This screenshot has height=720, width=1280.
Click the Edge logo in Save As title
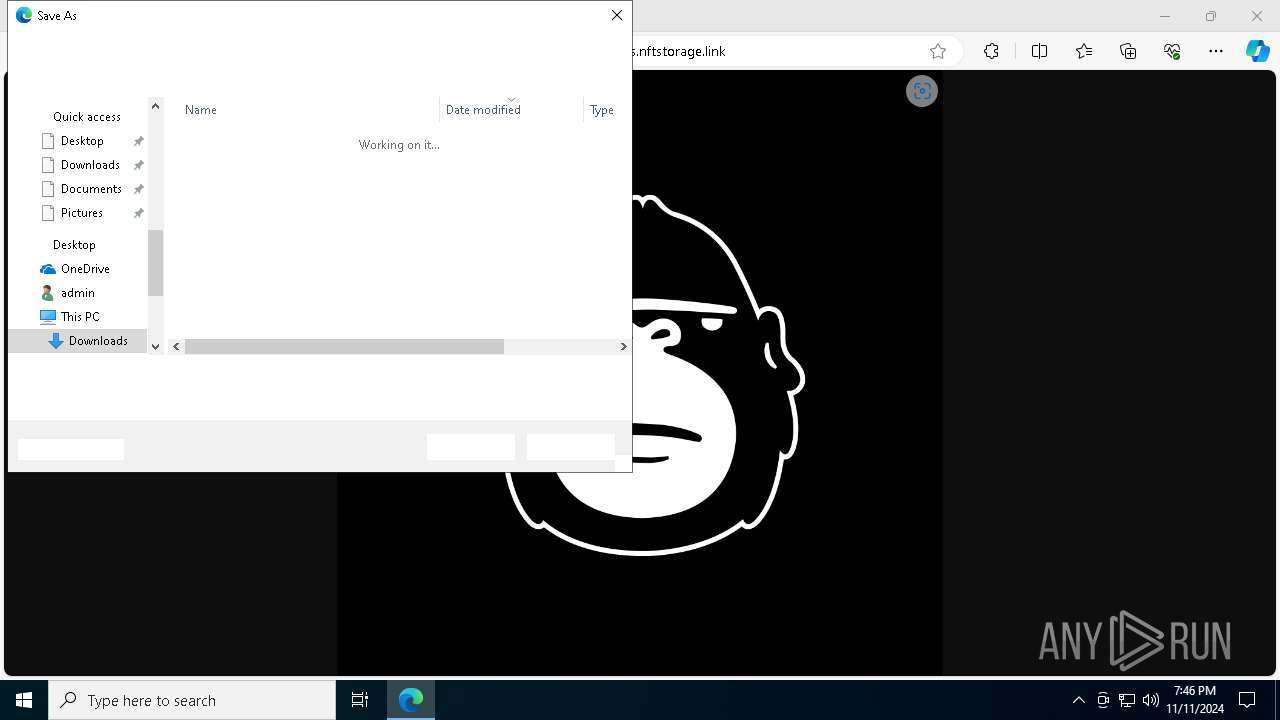[24, 15]
